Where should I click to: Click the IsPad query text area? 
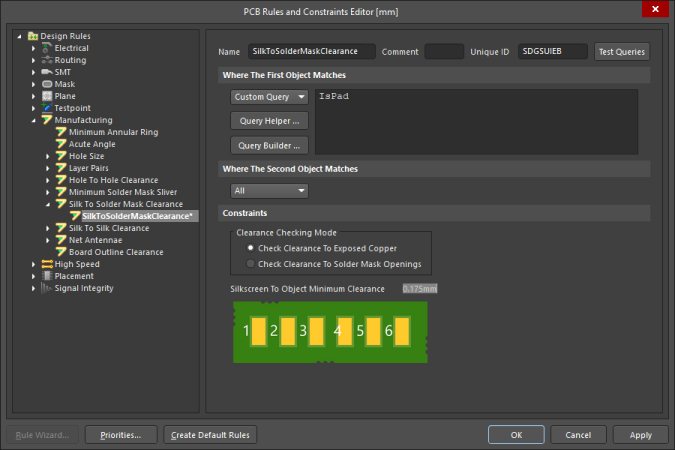pos(476,122)
